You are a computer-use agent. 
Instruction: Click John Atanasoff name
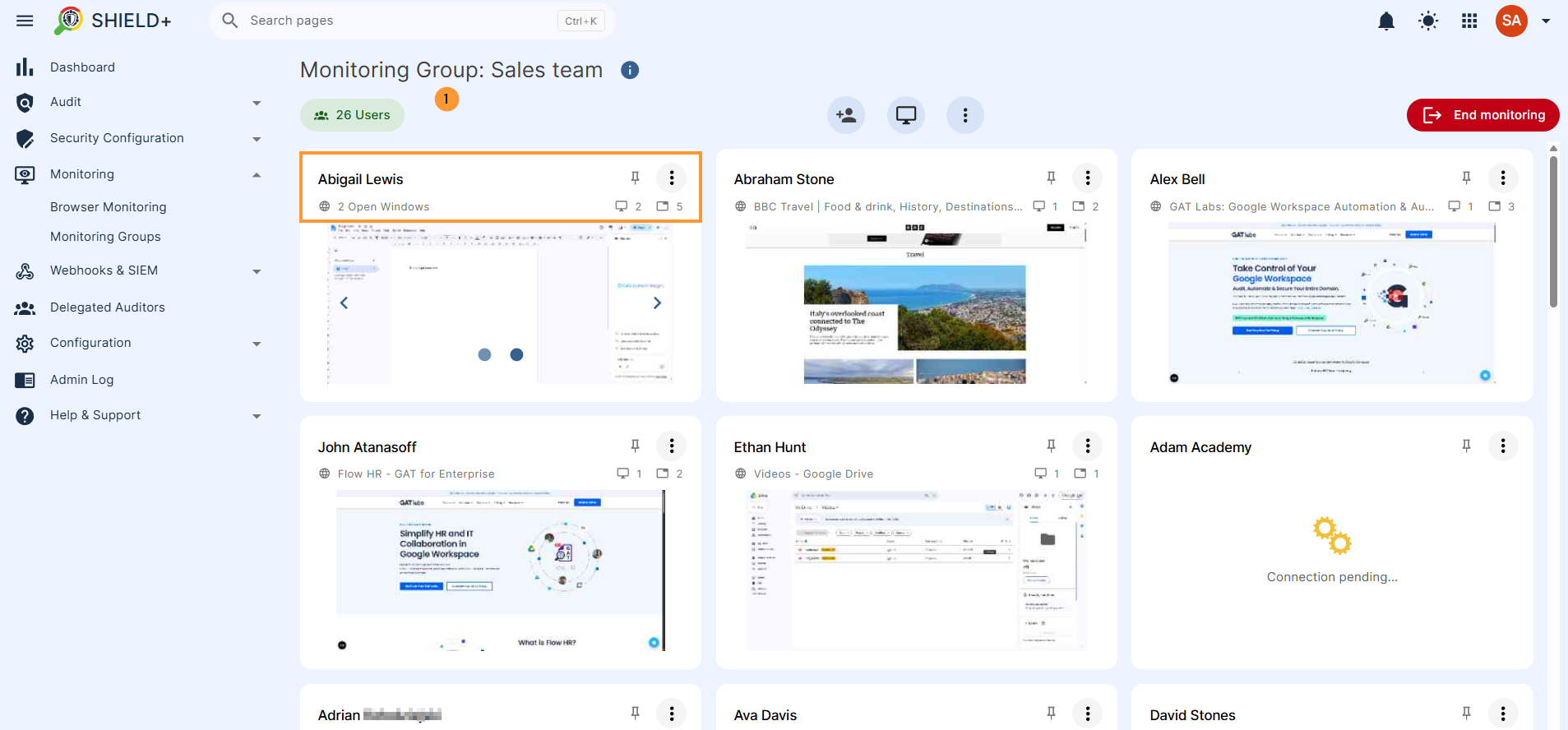(x=367, y=447)
